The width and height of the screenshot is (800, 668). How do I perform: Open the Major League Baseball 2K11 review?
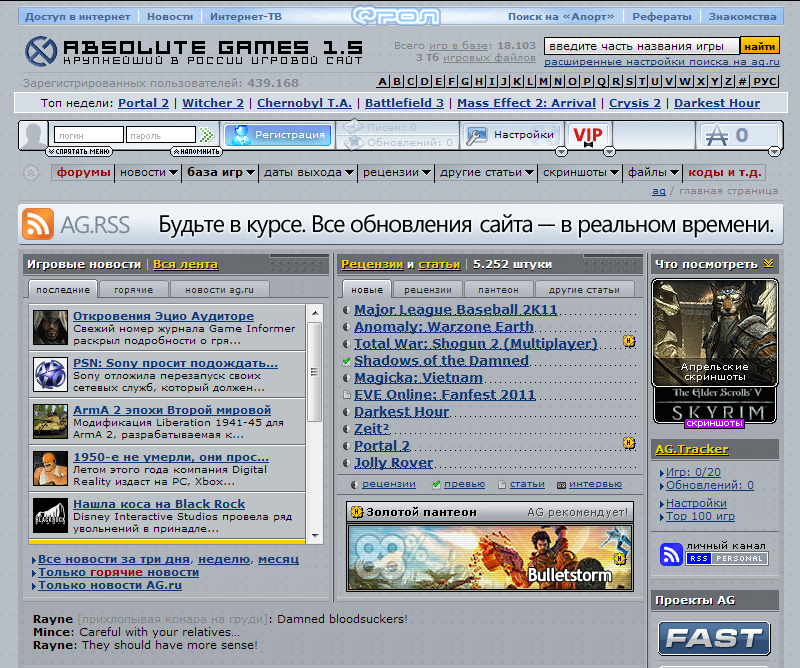(456, 310)
